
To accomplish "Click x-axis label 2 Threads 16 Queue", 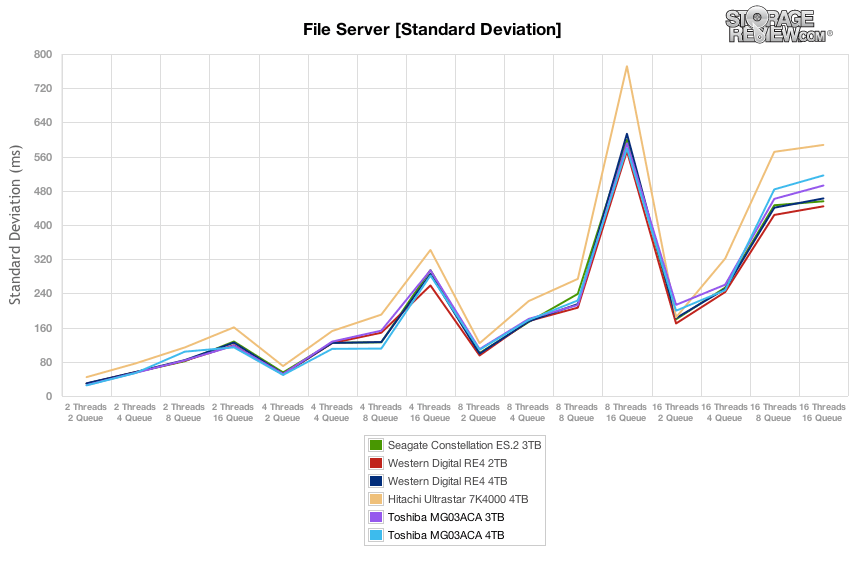I will [x=233, y=413].
